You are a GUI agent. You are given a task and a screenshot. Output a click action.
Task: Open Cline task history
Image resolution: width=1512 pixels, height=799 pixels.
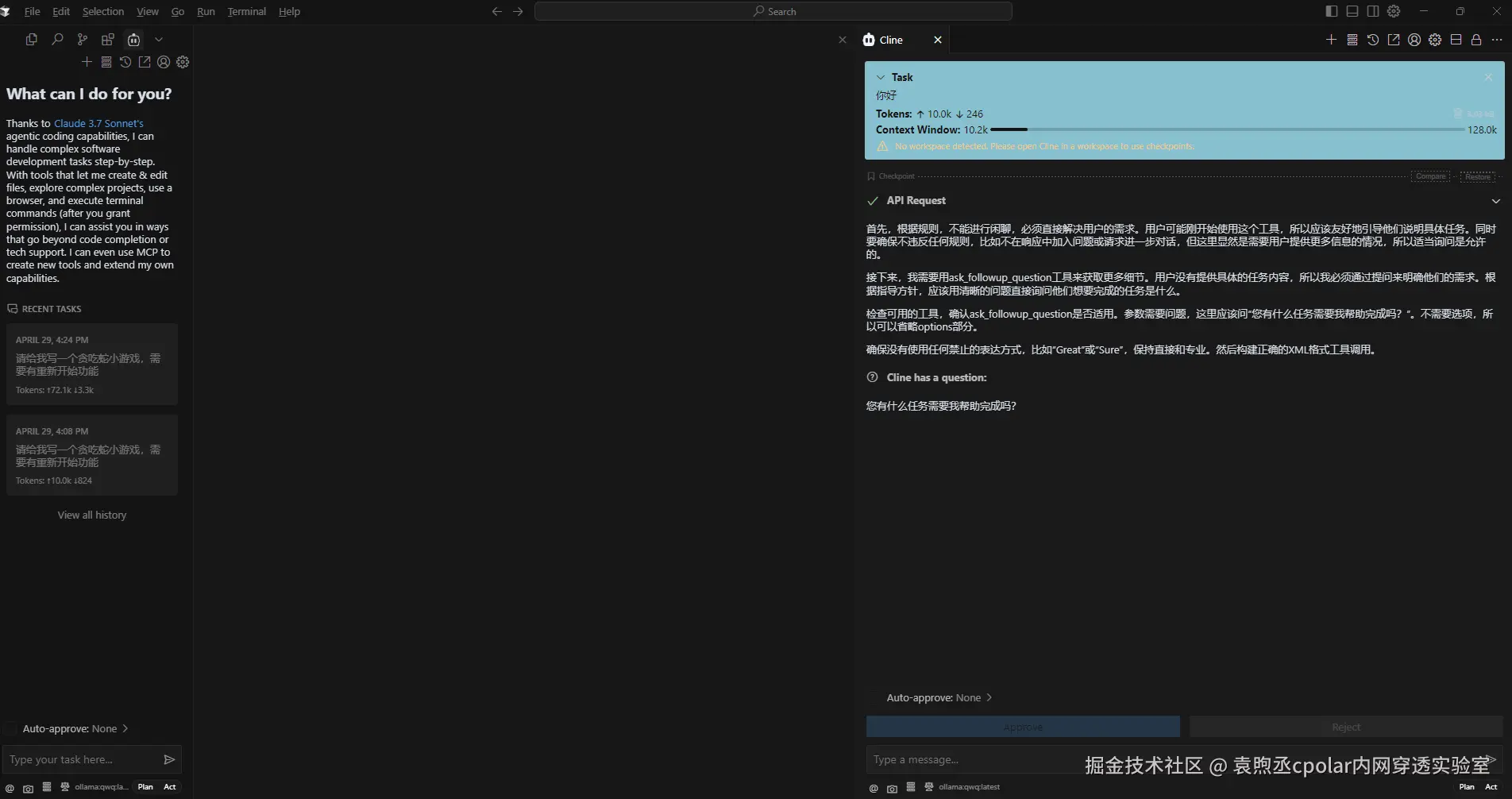pyautogui.click(x=1373, y=40)
